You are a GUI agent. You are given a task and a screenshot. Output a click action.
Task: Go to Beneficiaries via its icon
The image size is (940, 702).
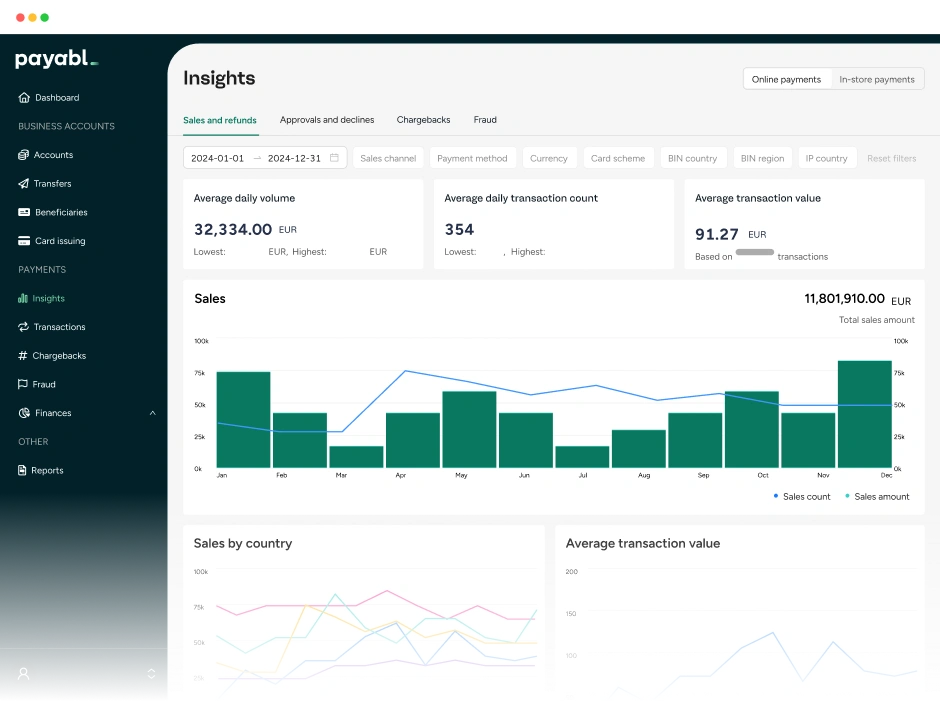pyautogui.click(x=22, y=212)
